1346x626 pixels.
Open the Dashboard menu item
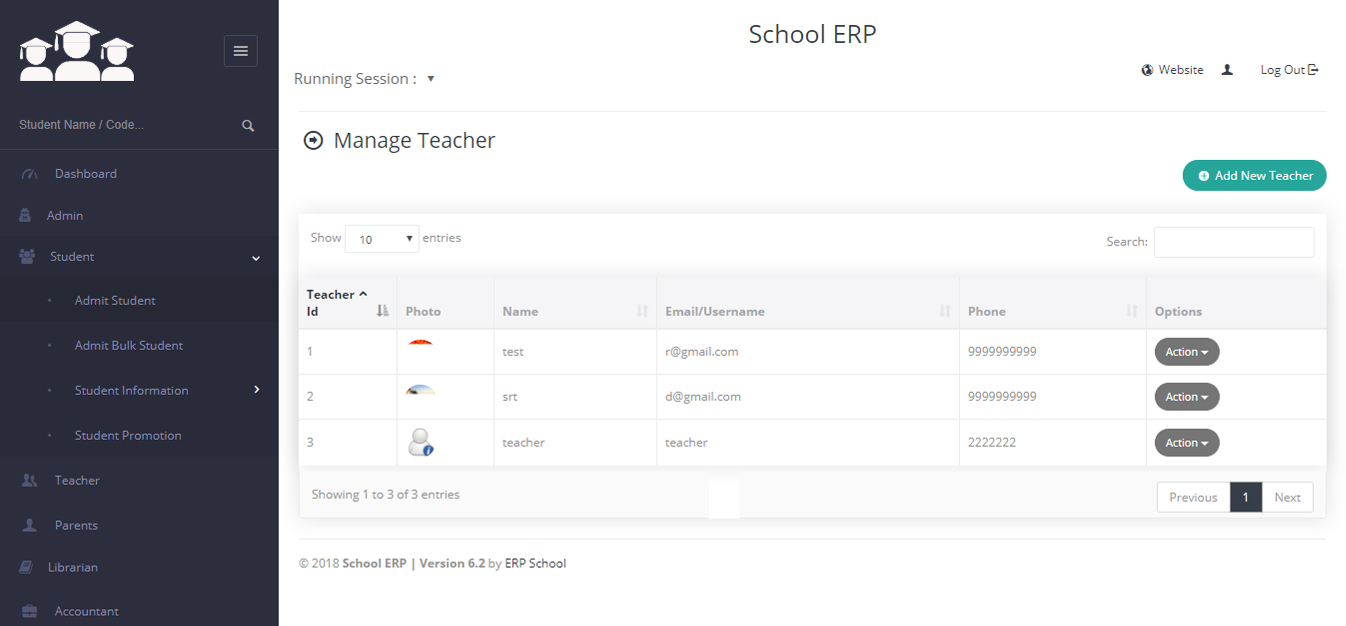85,174
